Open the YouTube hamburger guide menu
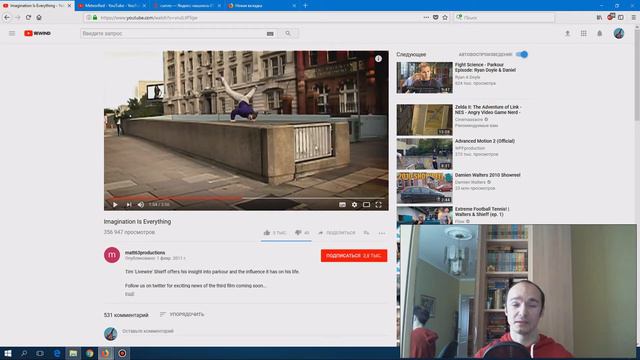The width and height of the screenshot is (640, 360). click(x=12, y=33)
